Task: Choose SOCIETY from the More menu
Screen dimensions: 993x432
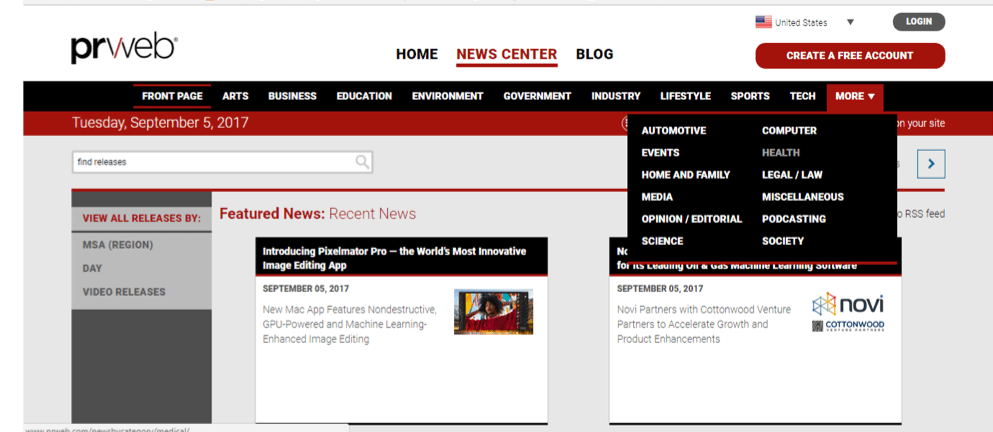Action: pyautogui.click(x=783, y=241)
